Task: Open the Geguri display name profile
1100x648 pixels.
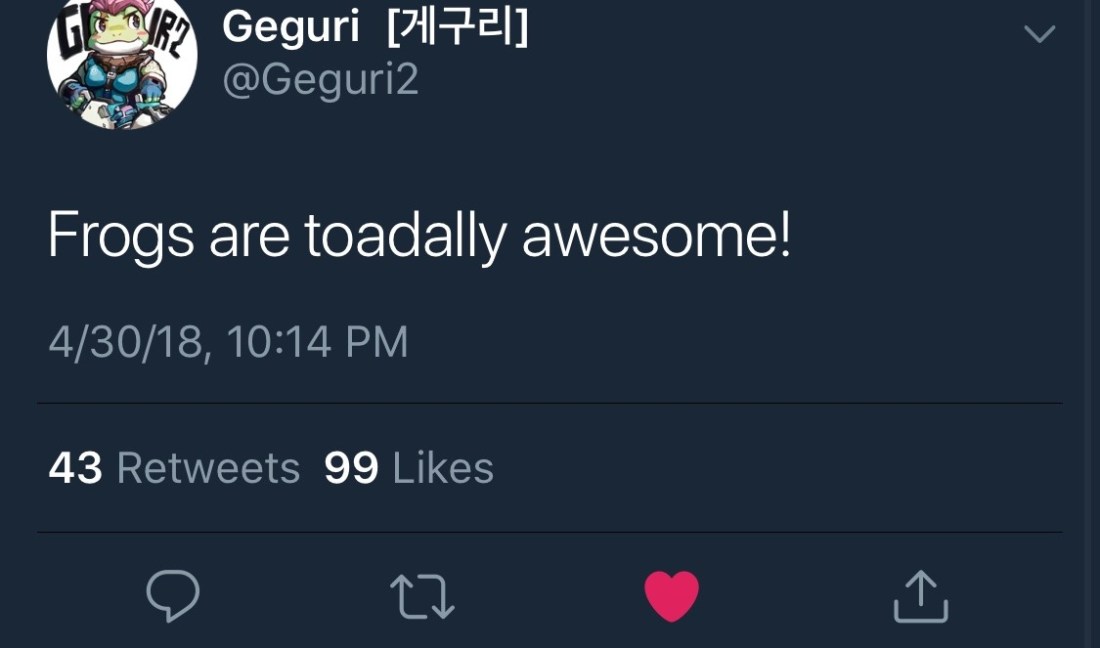Action: tap(290, 27)
